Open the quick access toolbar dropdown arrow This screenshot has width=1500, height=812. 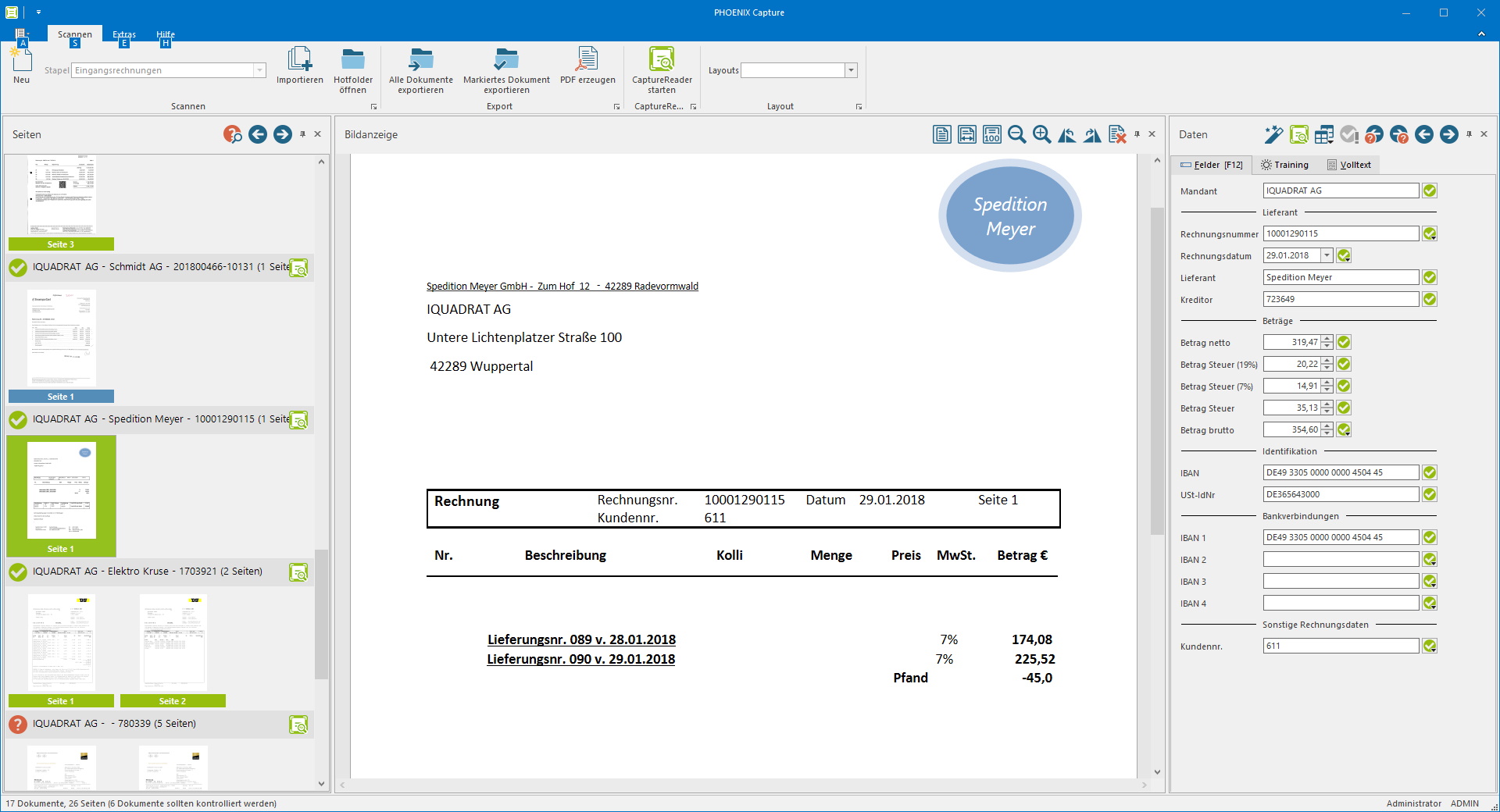click(x=38, y=12)
